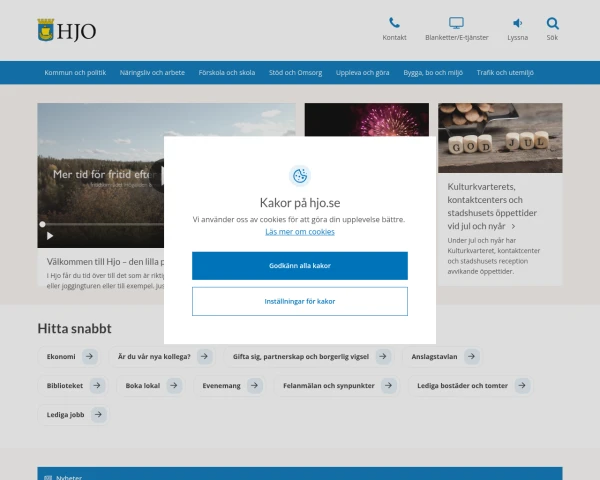Move the video progress slider handle
Image resolution: width=600 pixels, height=480 pixels.
coord(42,224)
